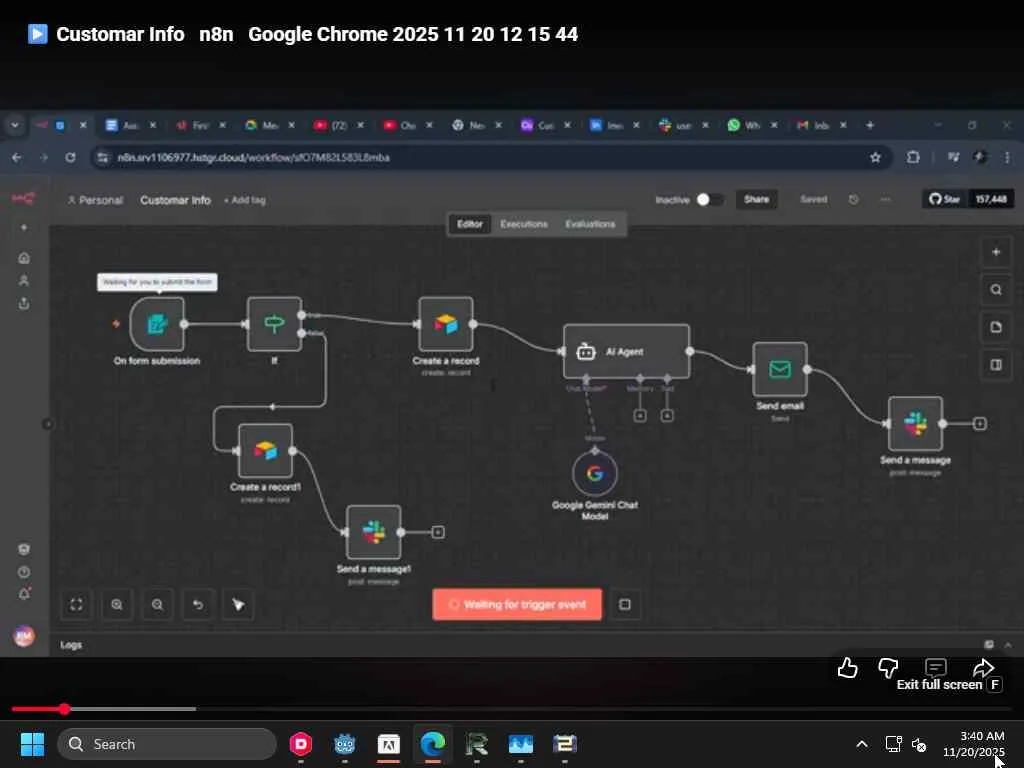Open the user profile avatar in sidebar
The image size is (1024, 768).
(x=24, y=636)
